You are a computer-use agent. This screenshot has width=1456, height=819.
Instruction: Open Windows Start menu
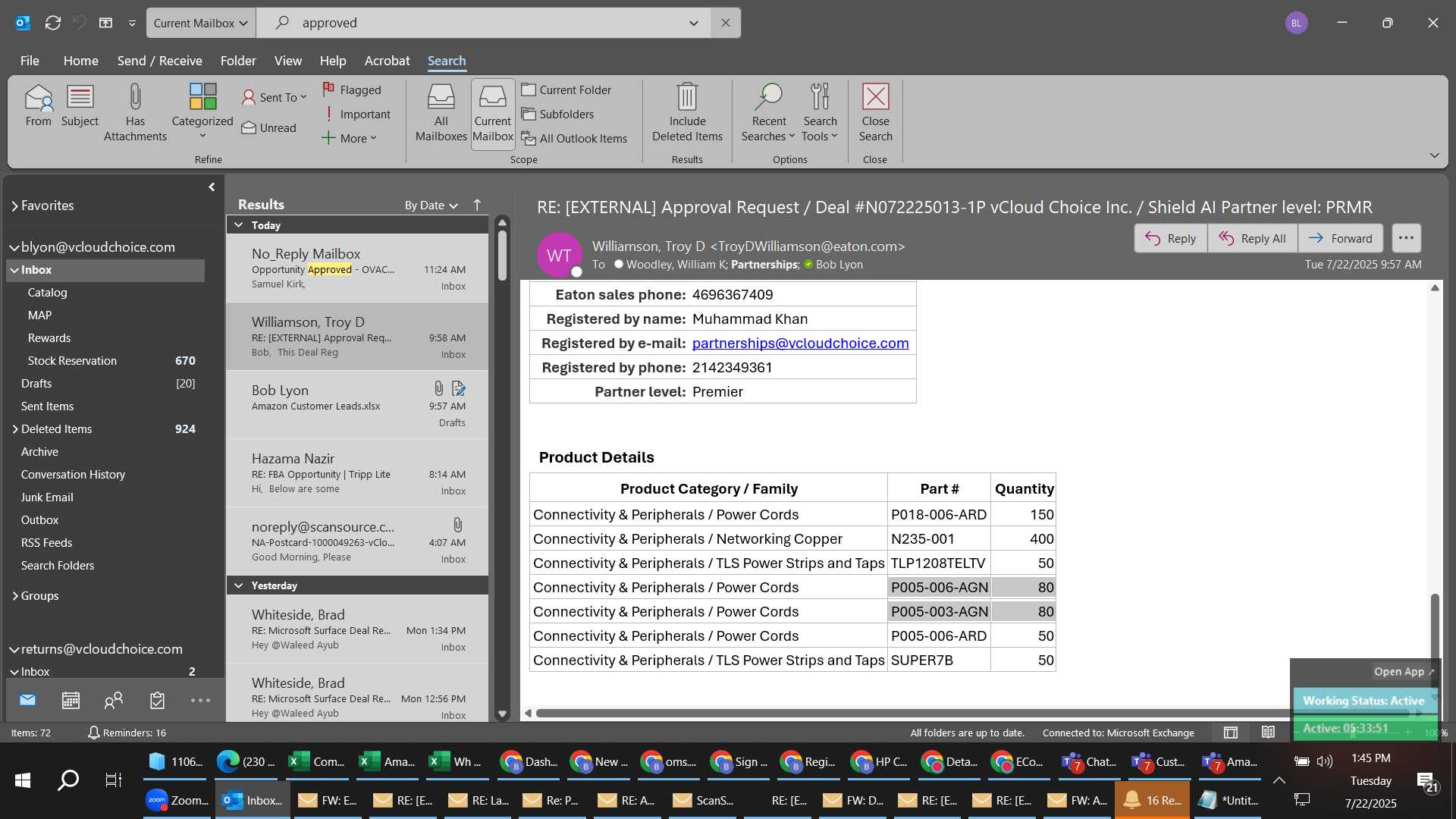(x=23, y=780)
